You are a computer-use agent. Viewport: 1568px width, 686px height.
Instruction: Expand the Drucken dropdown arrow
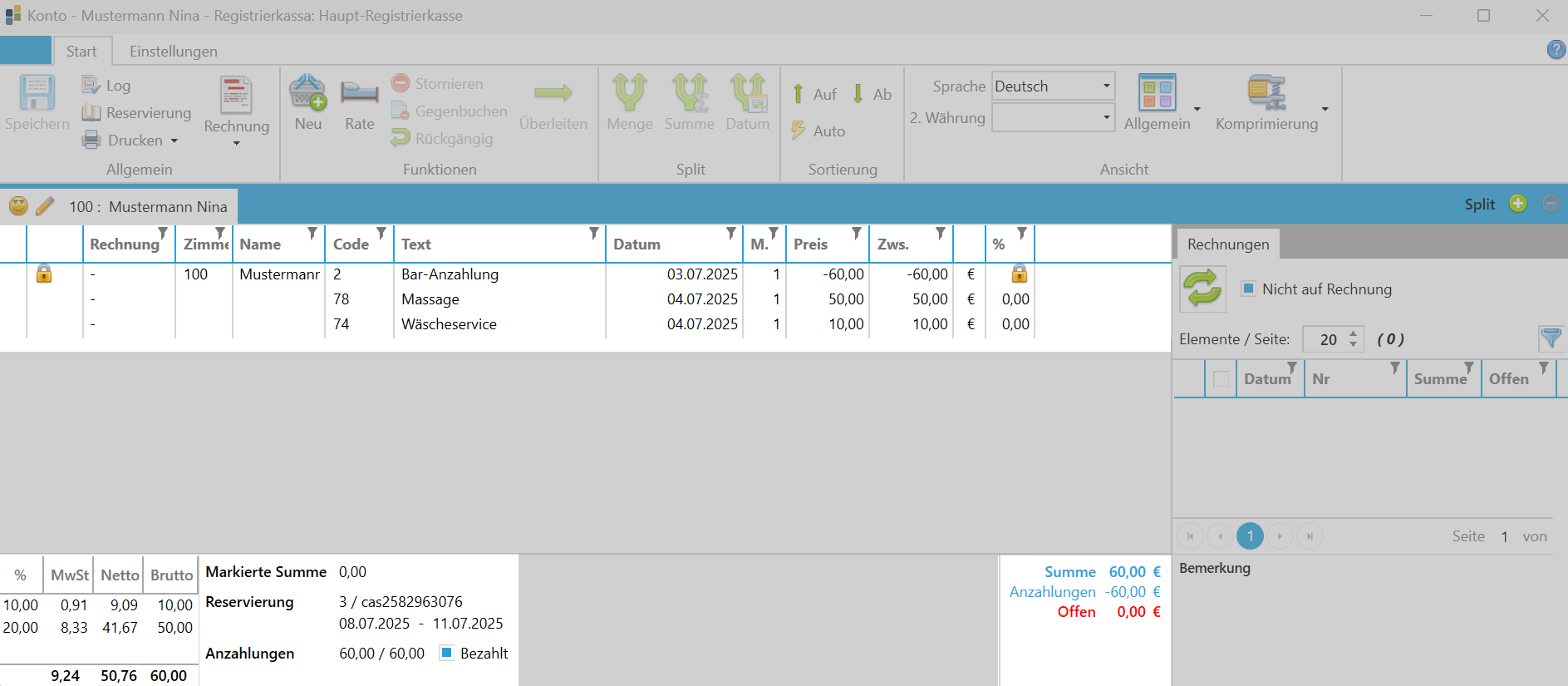[174, 141]
